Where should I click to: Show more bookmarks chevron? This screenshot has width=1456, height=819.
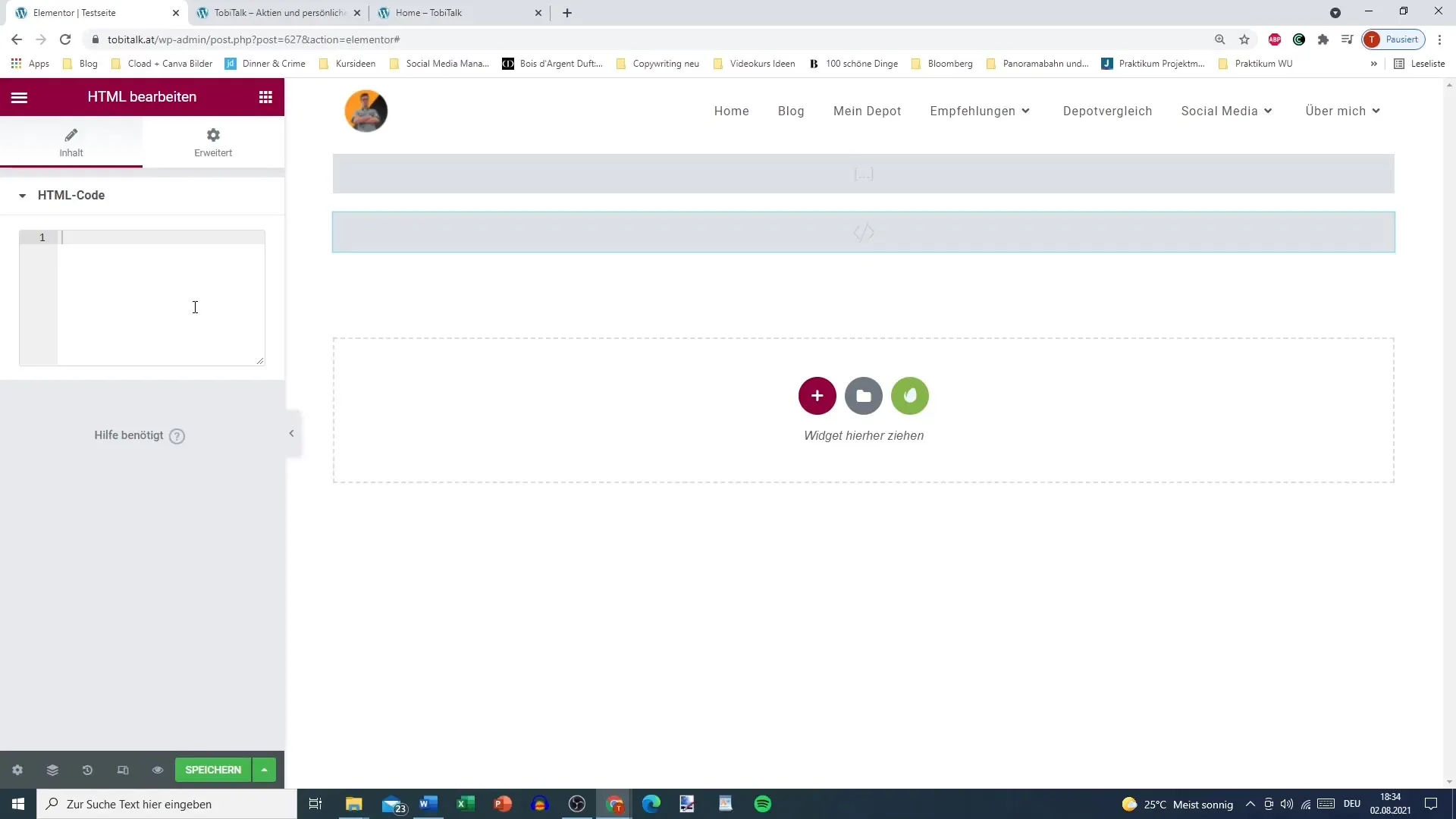(1374, 64)
